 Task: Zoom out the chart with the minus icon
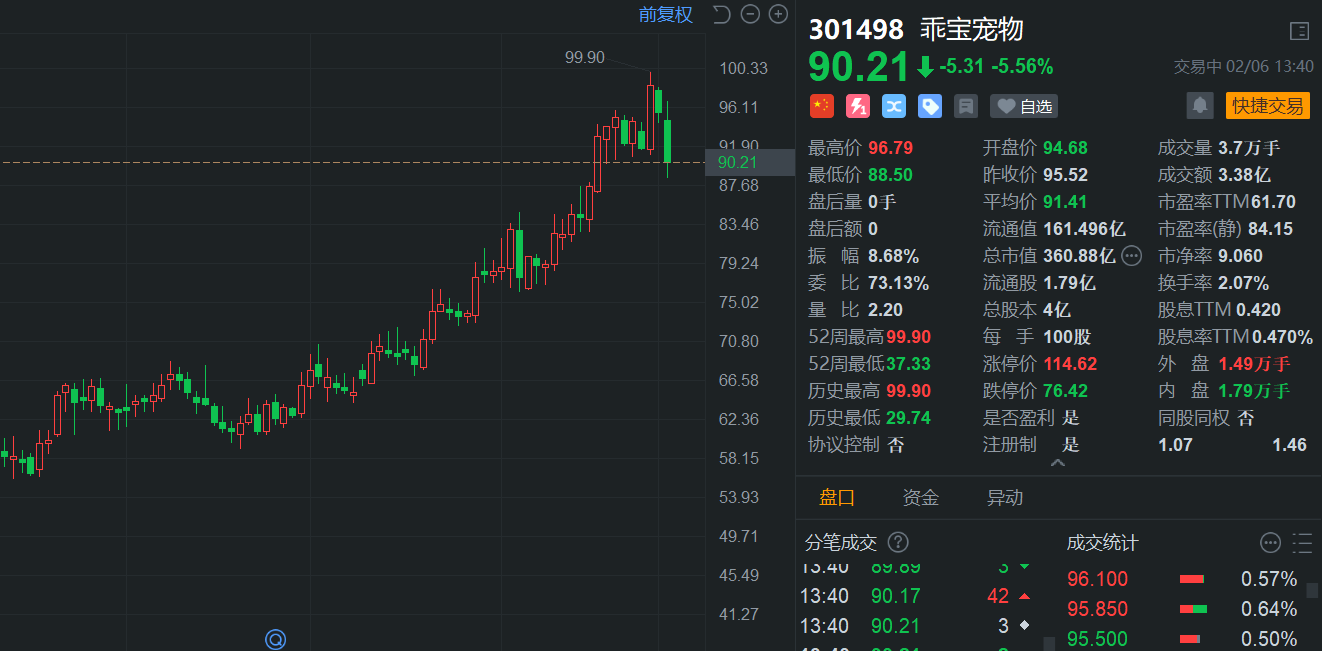[x=750, y=14]
